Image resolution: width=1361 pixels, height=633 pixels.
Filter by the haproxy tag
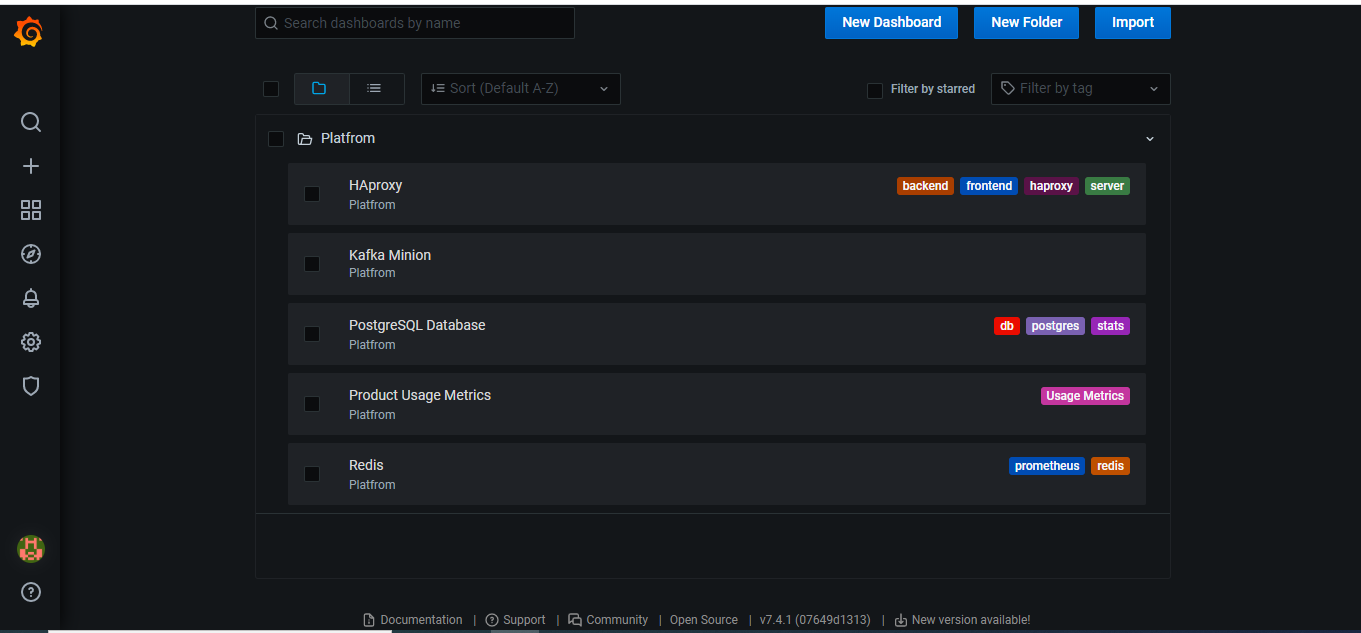pos(1051,186)
